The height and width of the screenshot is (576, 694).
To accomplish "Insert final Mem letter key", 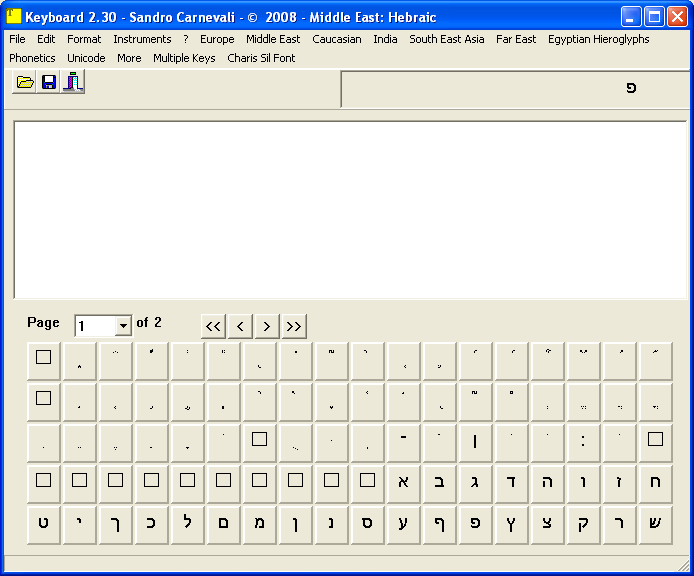I will (224, 525).
